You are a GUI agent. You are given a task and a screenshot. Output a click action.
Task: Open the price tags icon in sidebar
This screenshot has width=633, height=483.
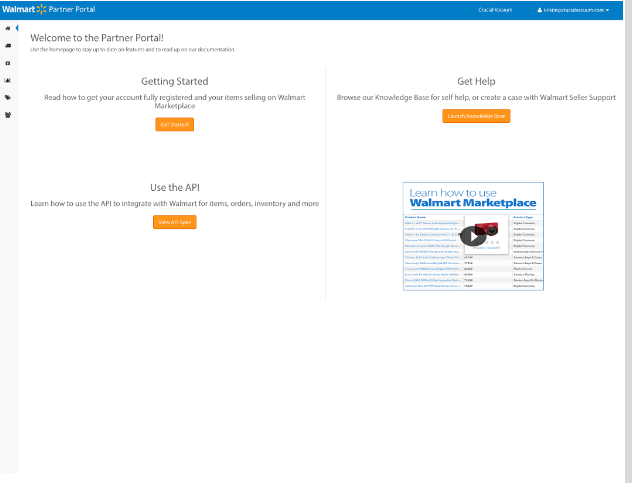click(8, 97)
